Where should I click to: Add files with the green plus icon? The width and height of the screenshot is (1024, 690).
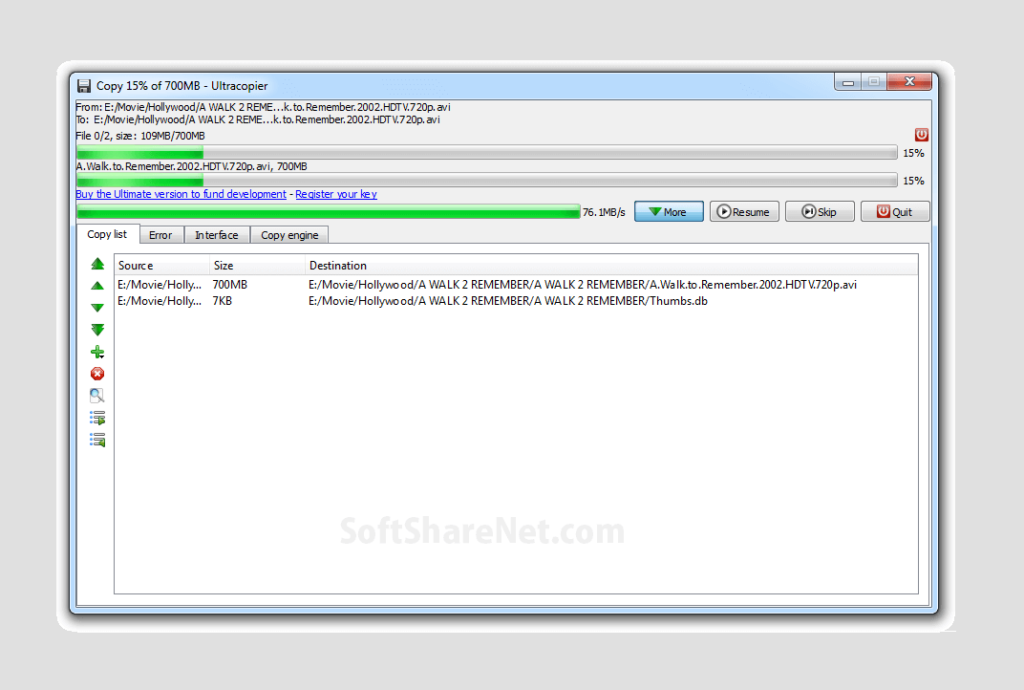pos(97,353)
